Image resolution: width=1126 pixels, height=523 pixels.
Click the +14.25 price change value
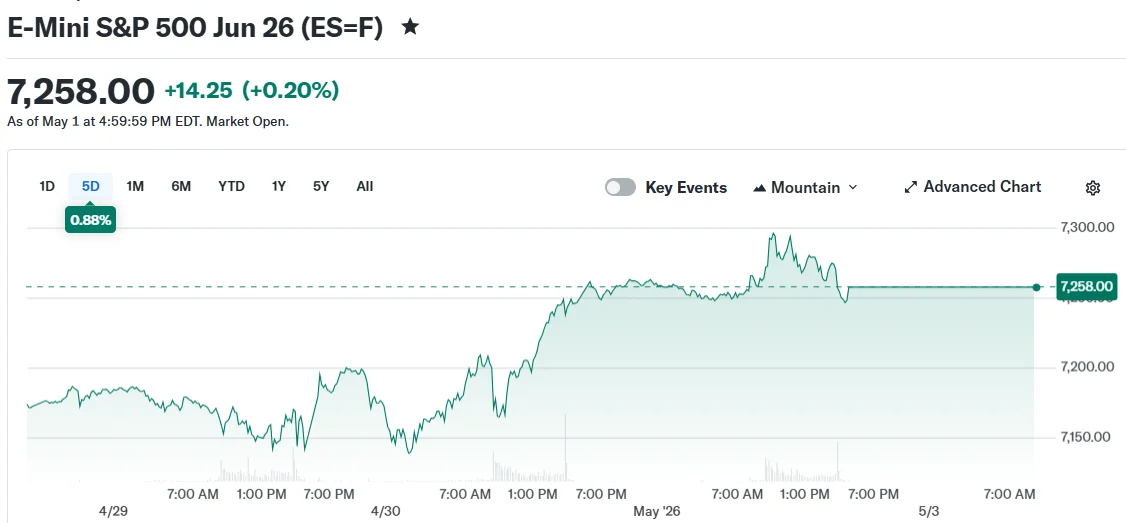(x=199, y=91)
